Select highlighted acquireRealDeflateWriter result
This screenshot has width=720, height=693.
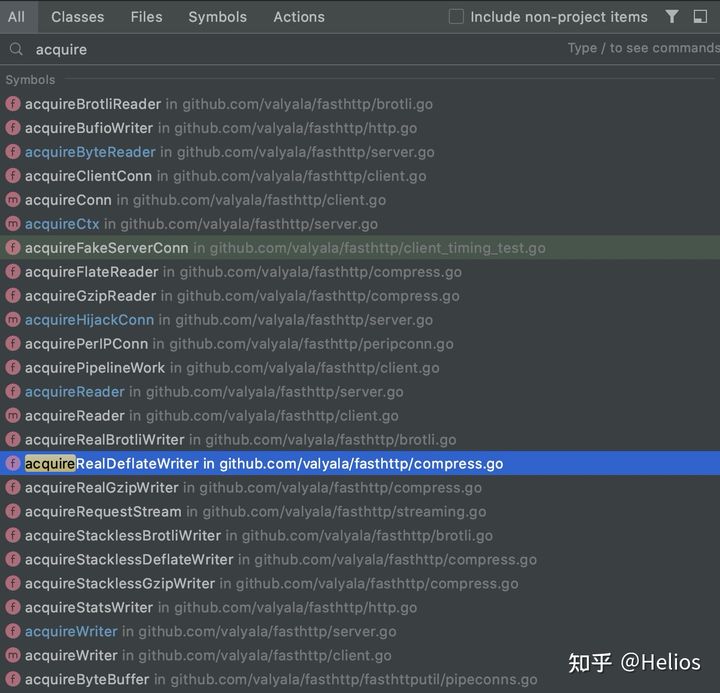360,463
